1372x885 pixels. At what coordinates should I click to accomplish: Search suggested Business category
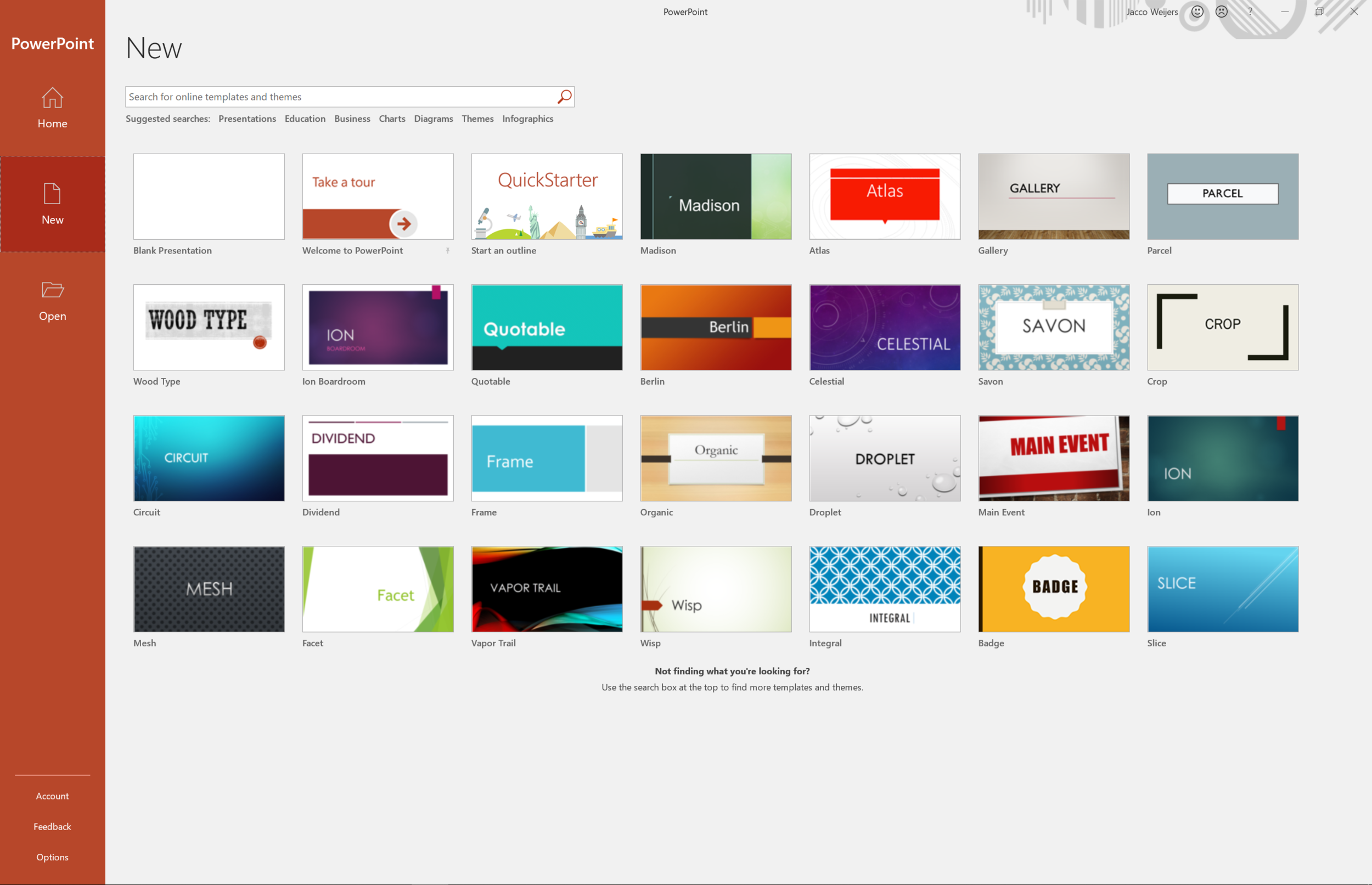352,119
